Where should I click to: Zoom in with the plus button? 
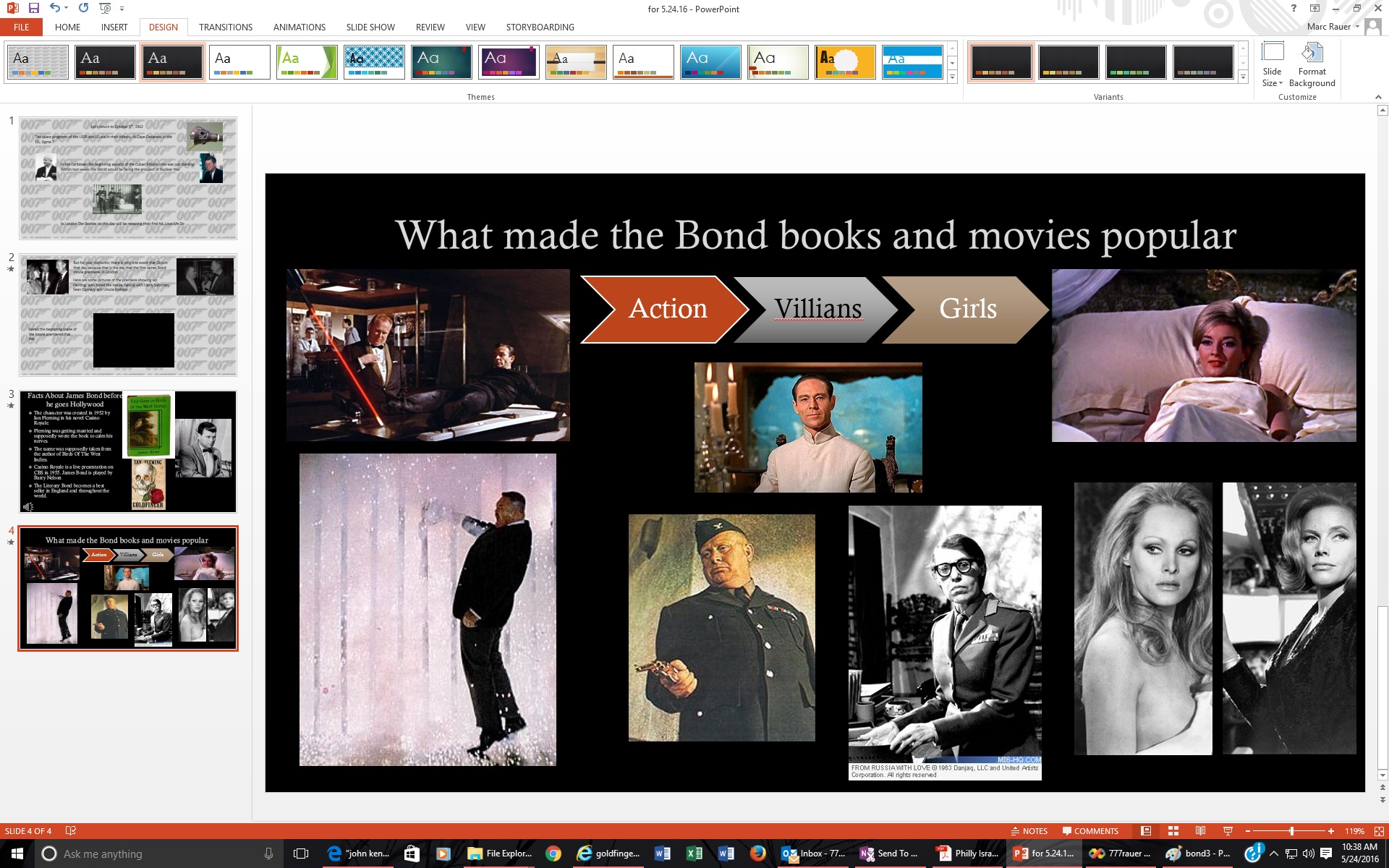[1331, 831]
